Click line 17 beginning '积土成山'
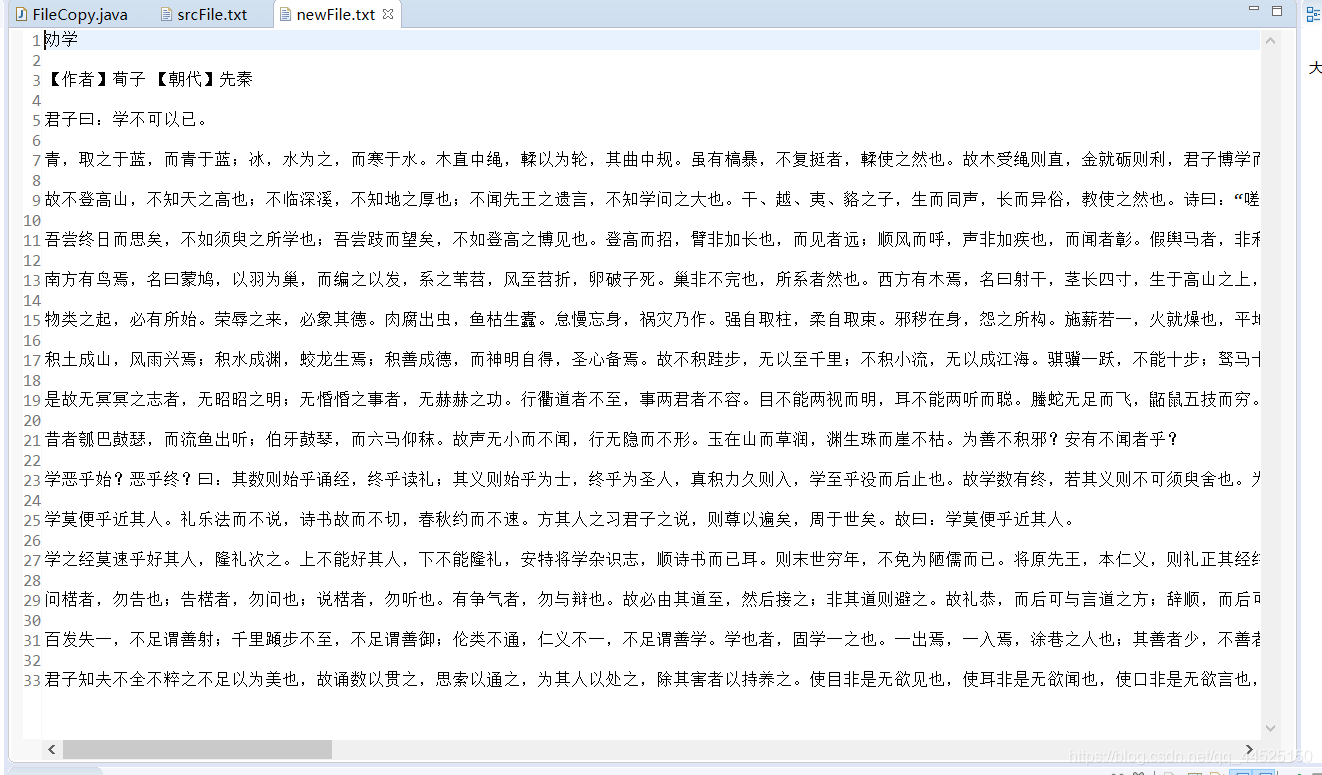 pyautogui.click(x=651, y=360)
